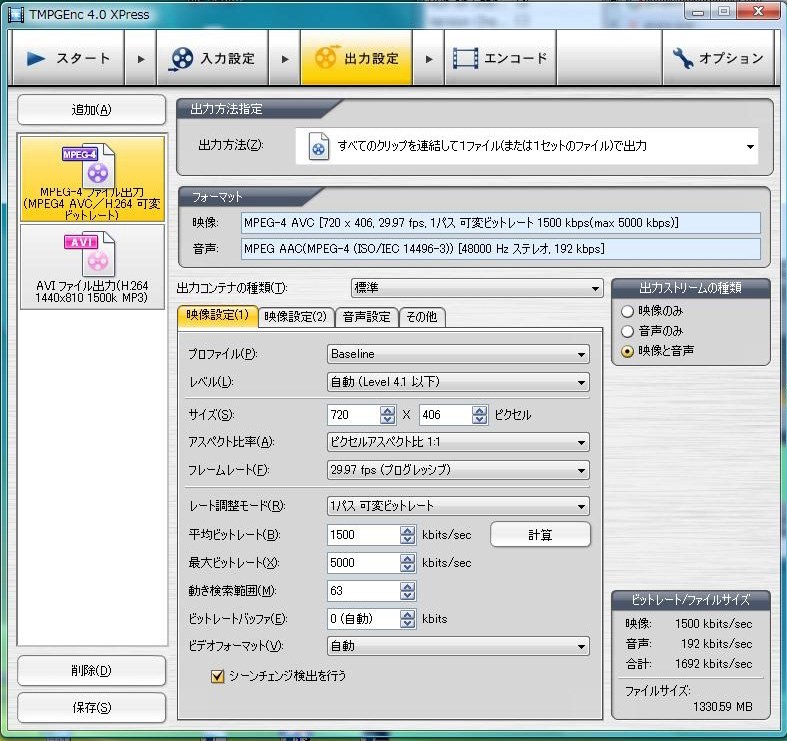Screen dimensions: 787x741
Task: Select 音声のみ stream type
Action: coord(627,331)
